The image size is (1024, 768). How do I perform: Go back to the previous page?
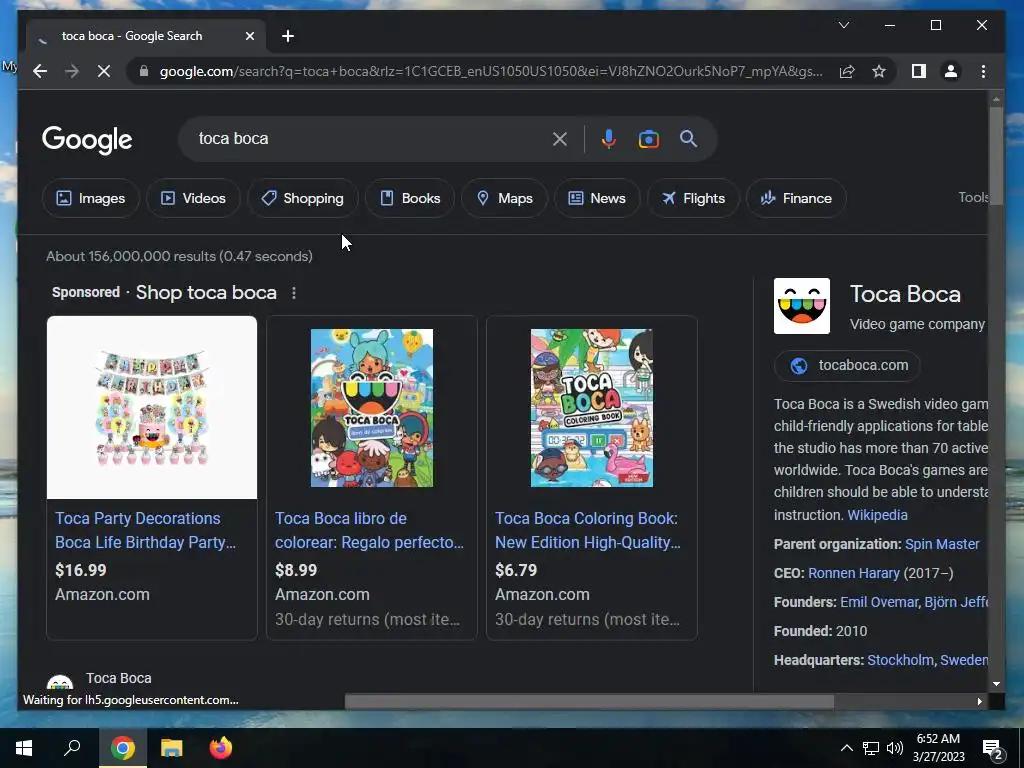click(40, 71)
